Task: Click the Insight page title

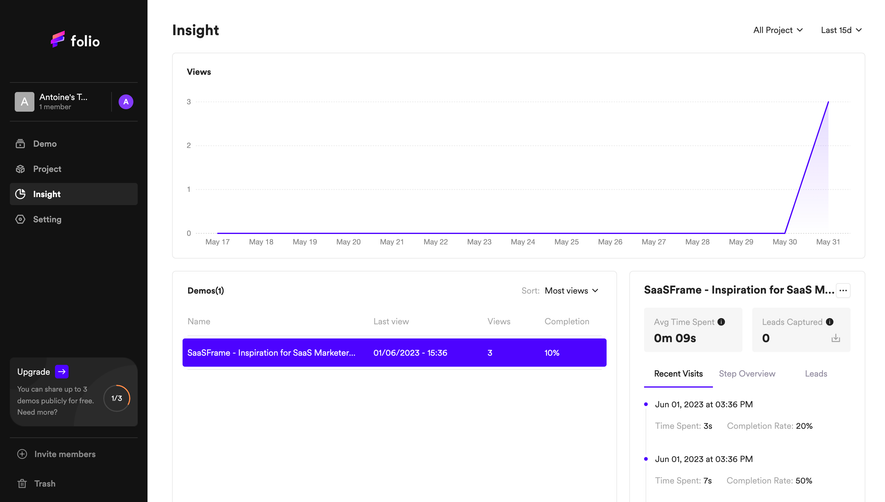Action: point(195,30)
